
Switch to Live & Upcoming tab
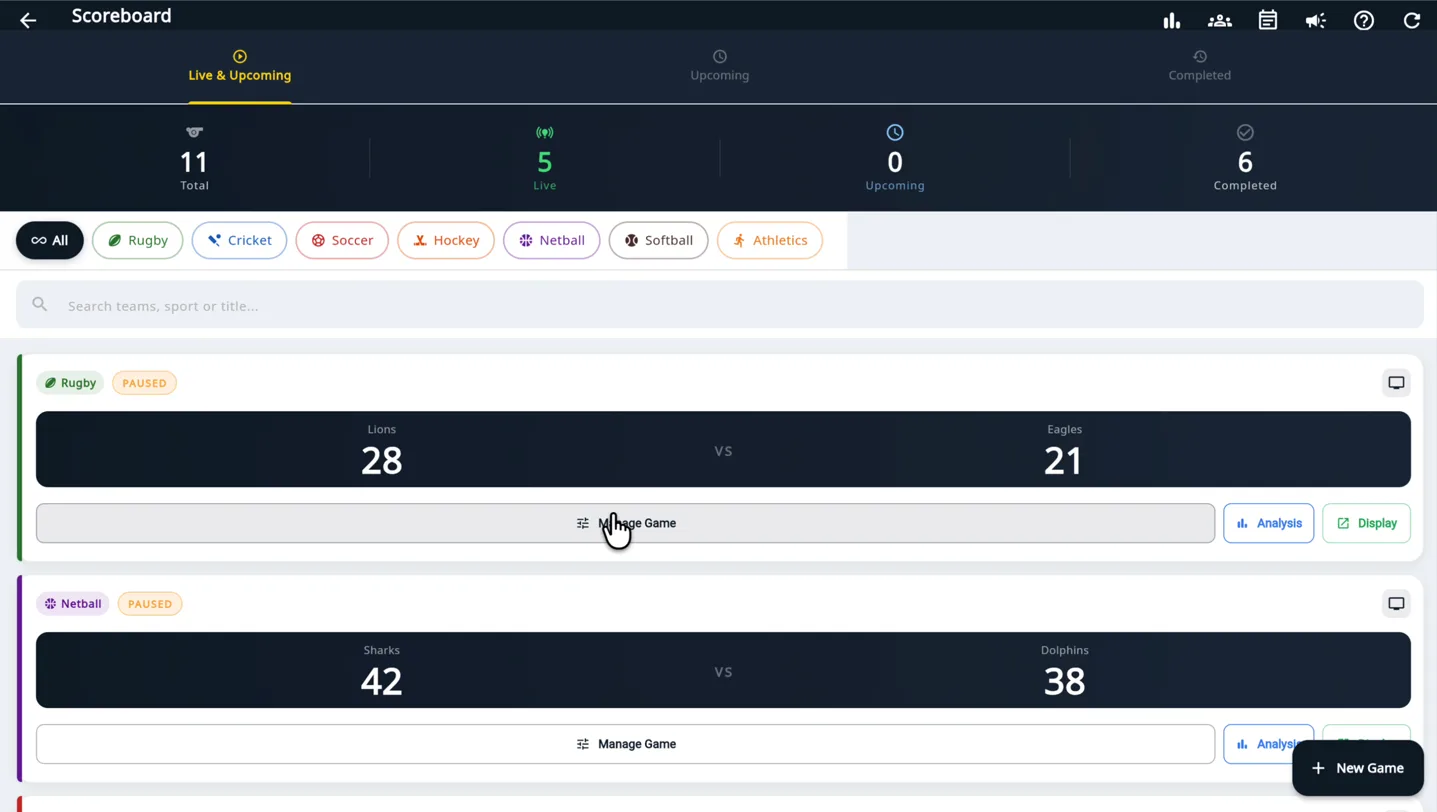tap(240, 66)
